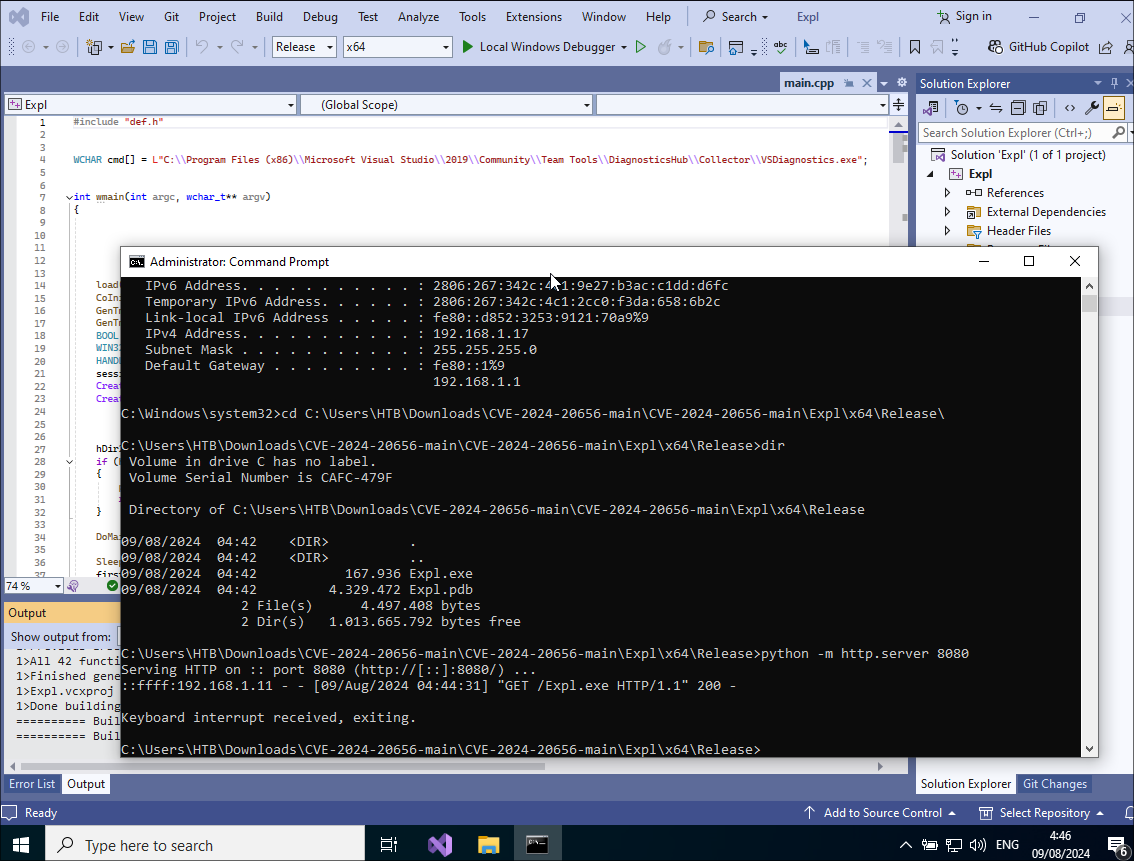The height and width of the screenshot is (861, 1134).
Task: Switch to the Error List tab
Action: coord(32,784)
